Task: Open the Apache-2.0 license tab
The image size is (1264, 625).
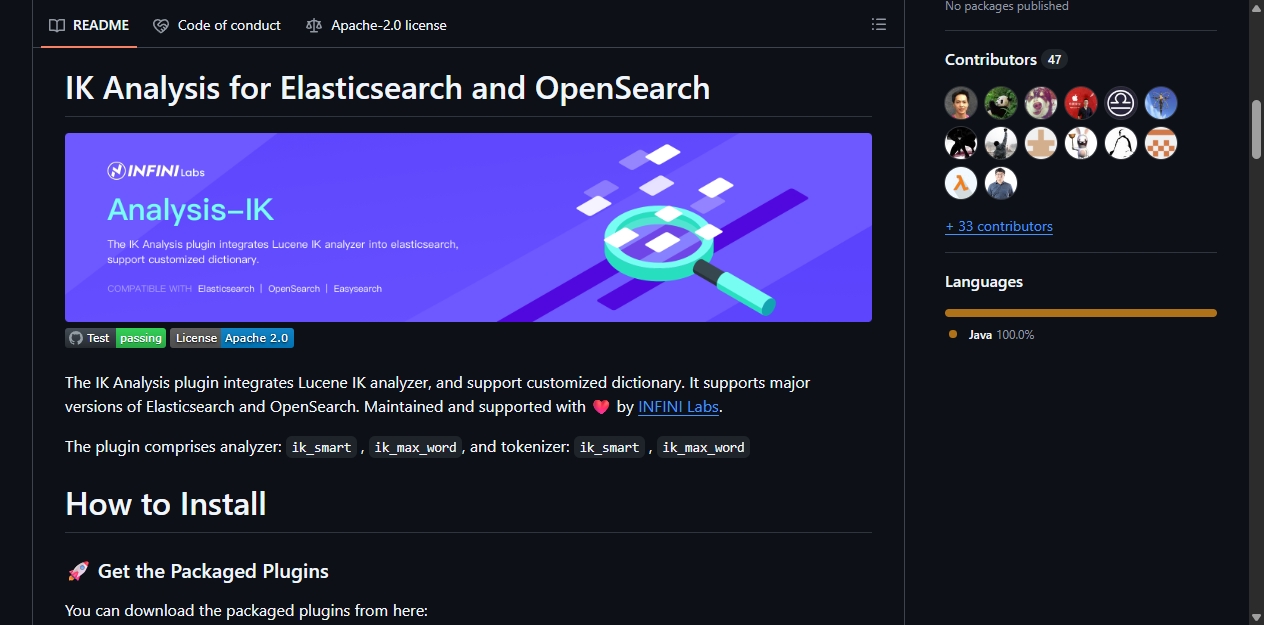Action: click(377, 25)
